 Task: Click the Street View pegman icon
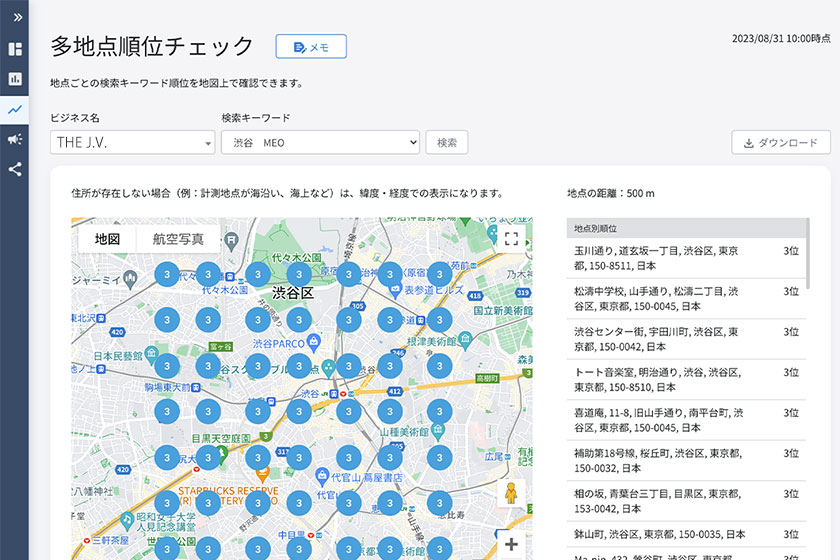(511, 493)
